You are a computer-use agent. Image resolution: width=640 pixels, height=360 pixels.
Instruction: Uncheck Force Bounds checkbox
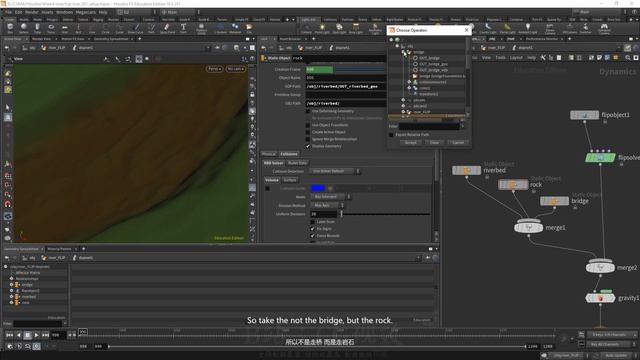pos(313,236)
